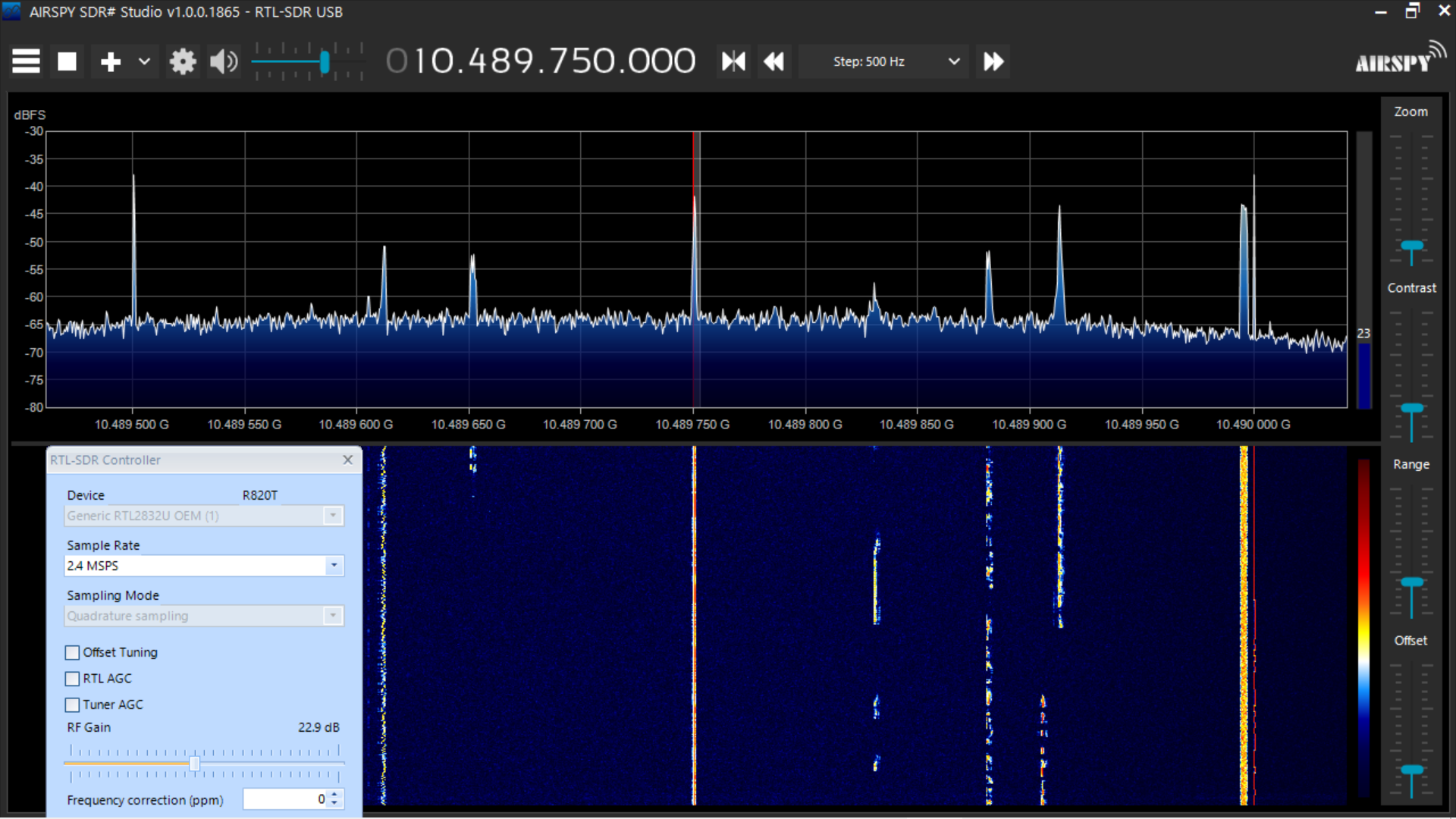Open the Sampling Mode dropdown
Screen dimensions: 1456x819
[203, 616]
